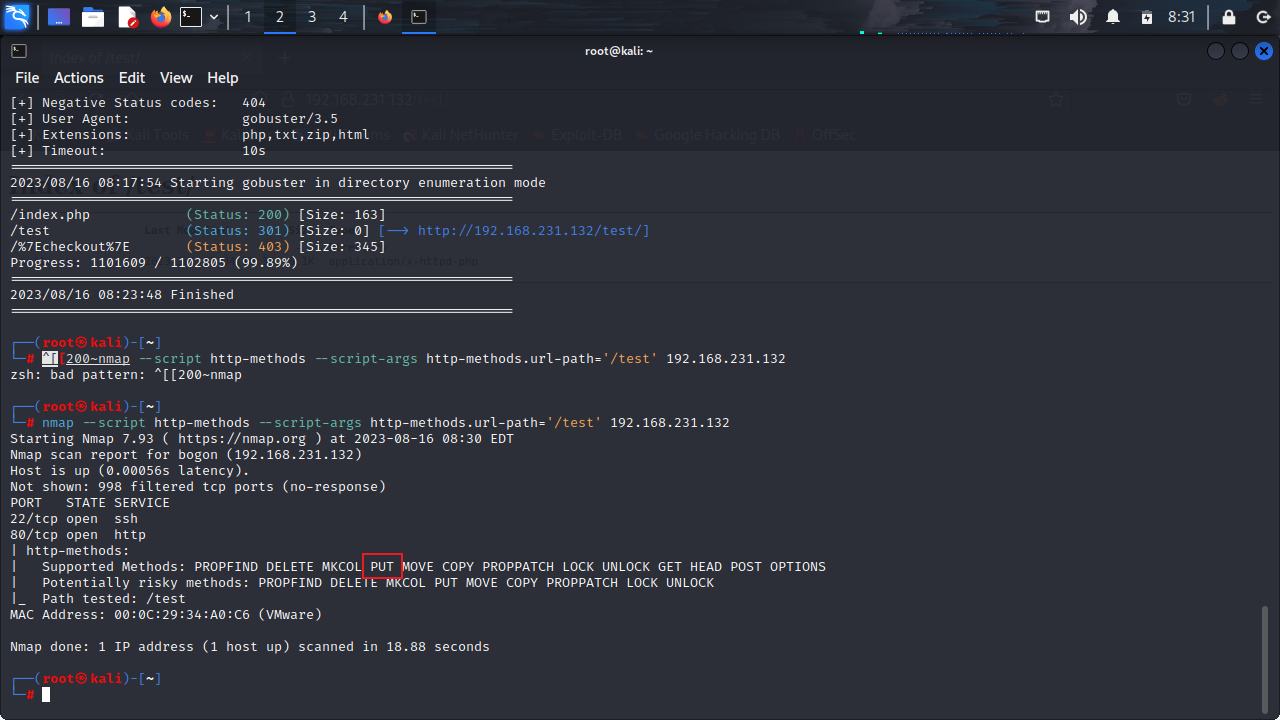The image size is (1280, 720).
Task: Click the terminal window title icon
Action: tap(19, 51)
